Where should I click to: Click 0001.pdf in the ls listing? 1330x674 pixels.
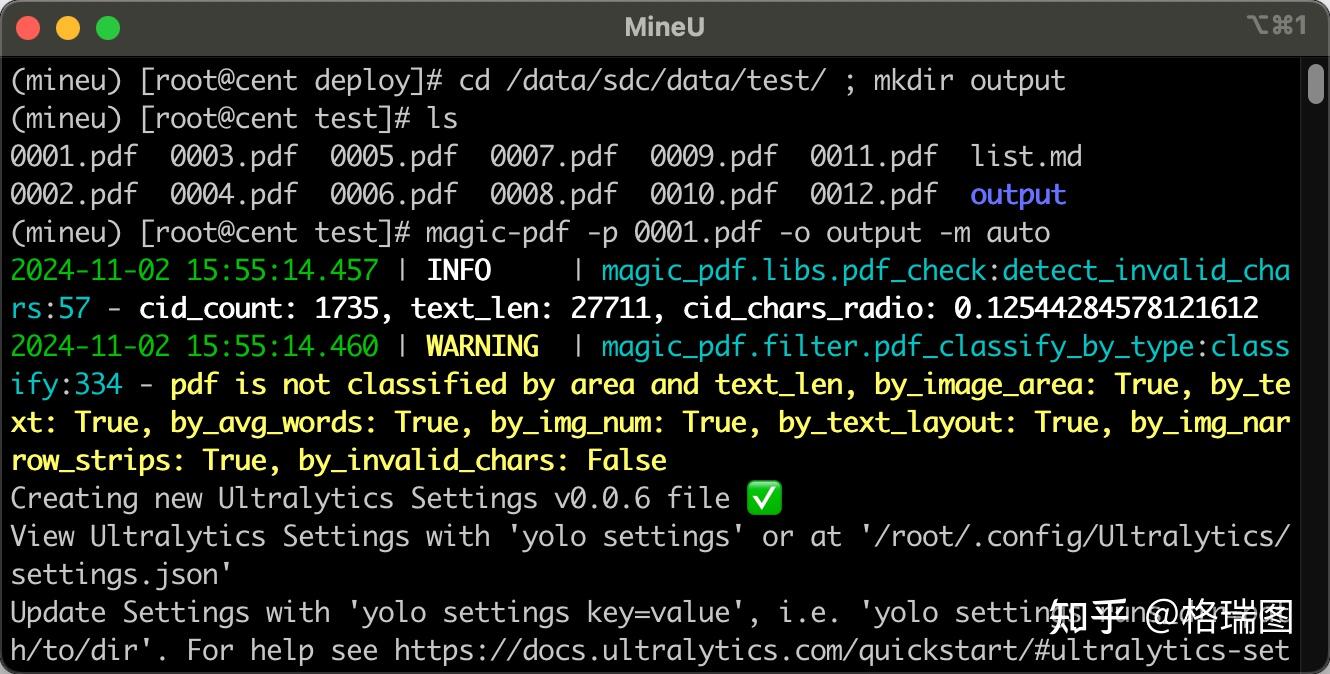[x=74, y=156]
